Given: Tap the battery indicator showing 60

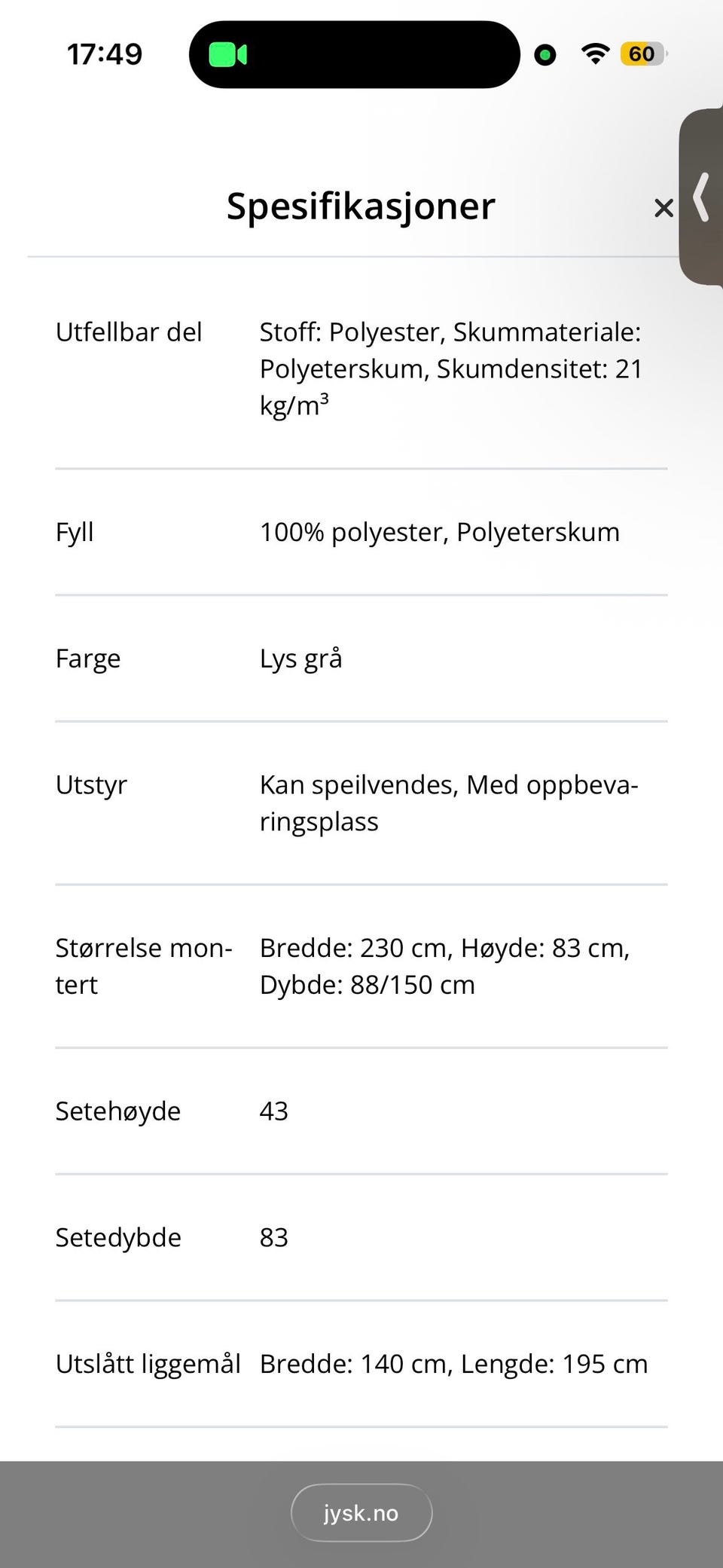Looking at the screenshot, I should [x=642, y=54].
